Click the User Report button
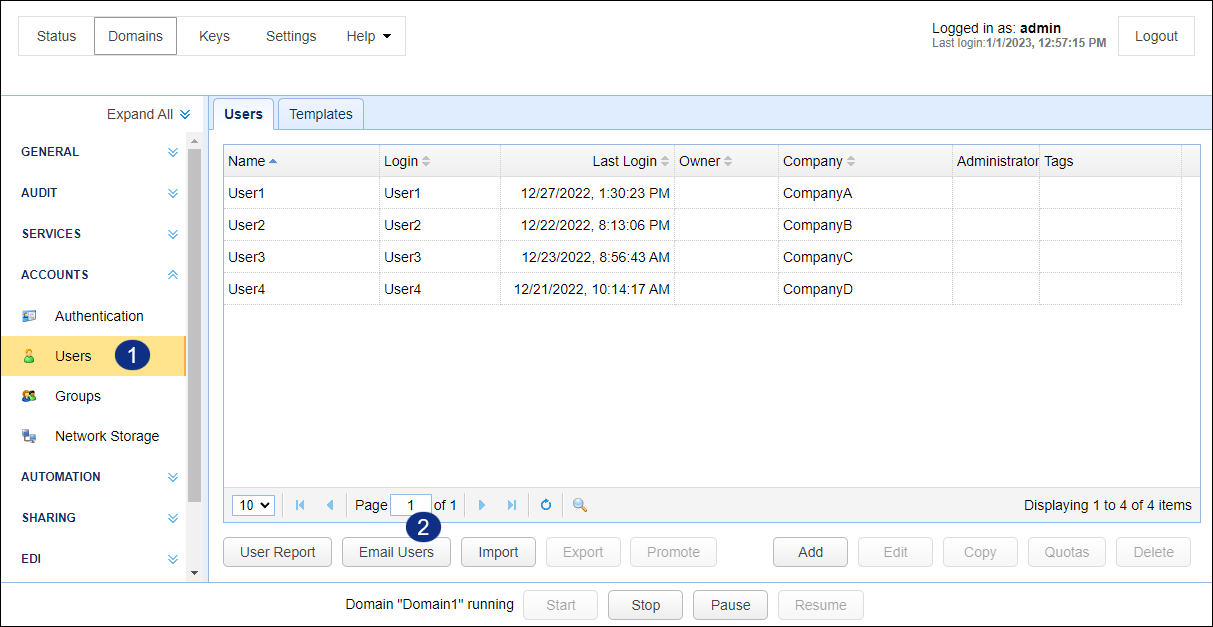 278,552
